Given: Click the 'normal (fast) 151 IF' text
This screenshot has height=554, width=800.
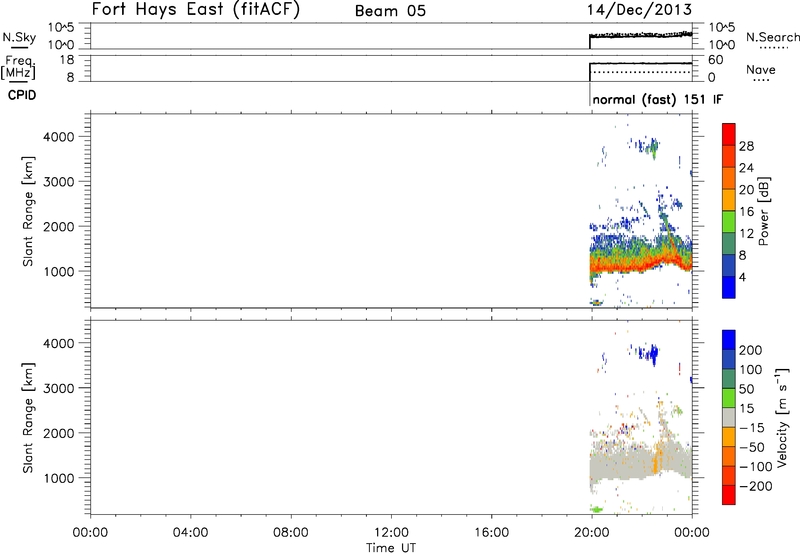Looking at the screenshot, I should (x=658, y=99).
